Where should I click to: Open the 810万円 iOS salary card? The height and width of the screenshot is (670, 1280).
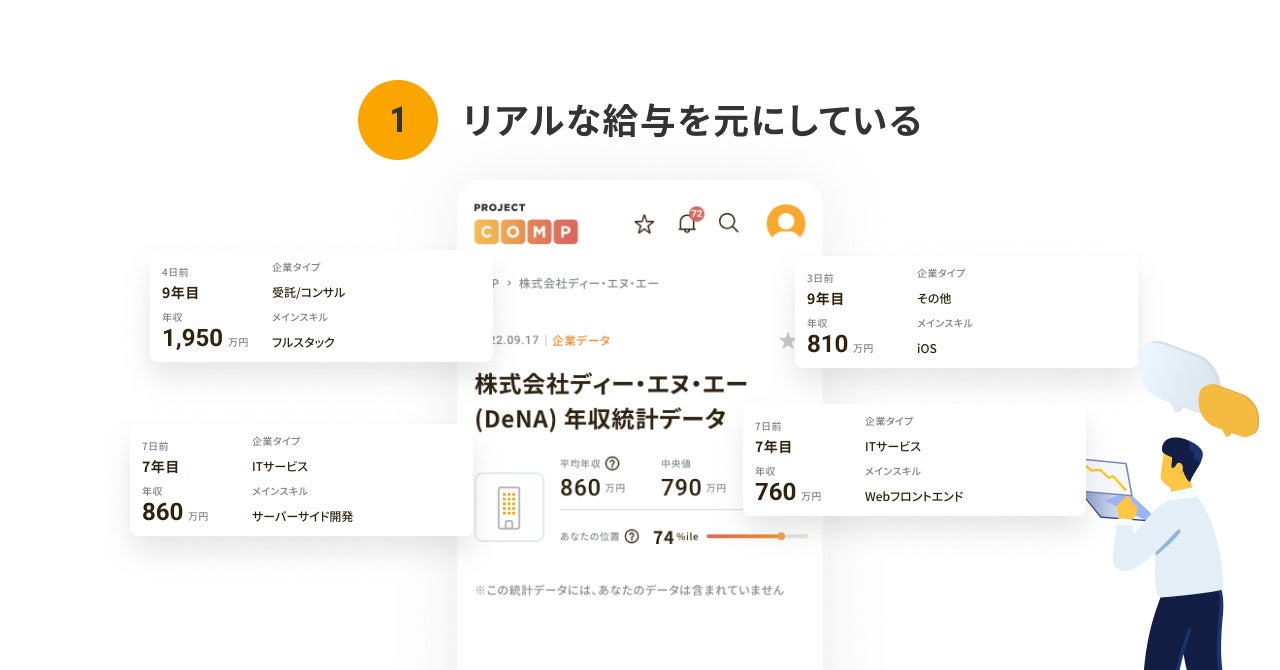tap(965, 311)
